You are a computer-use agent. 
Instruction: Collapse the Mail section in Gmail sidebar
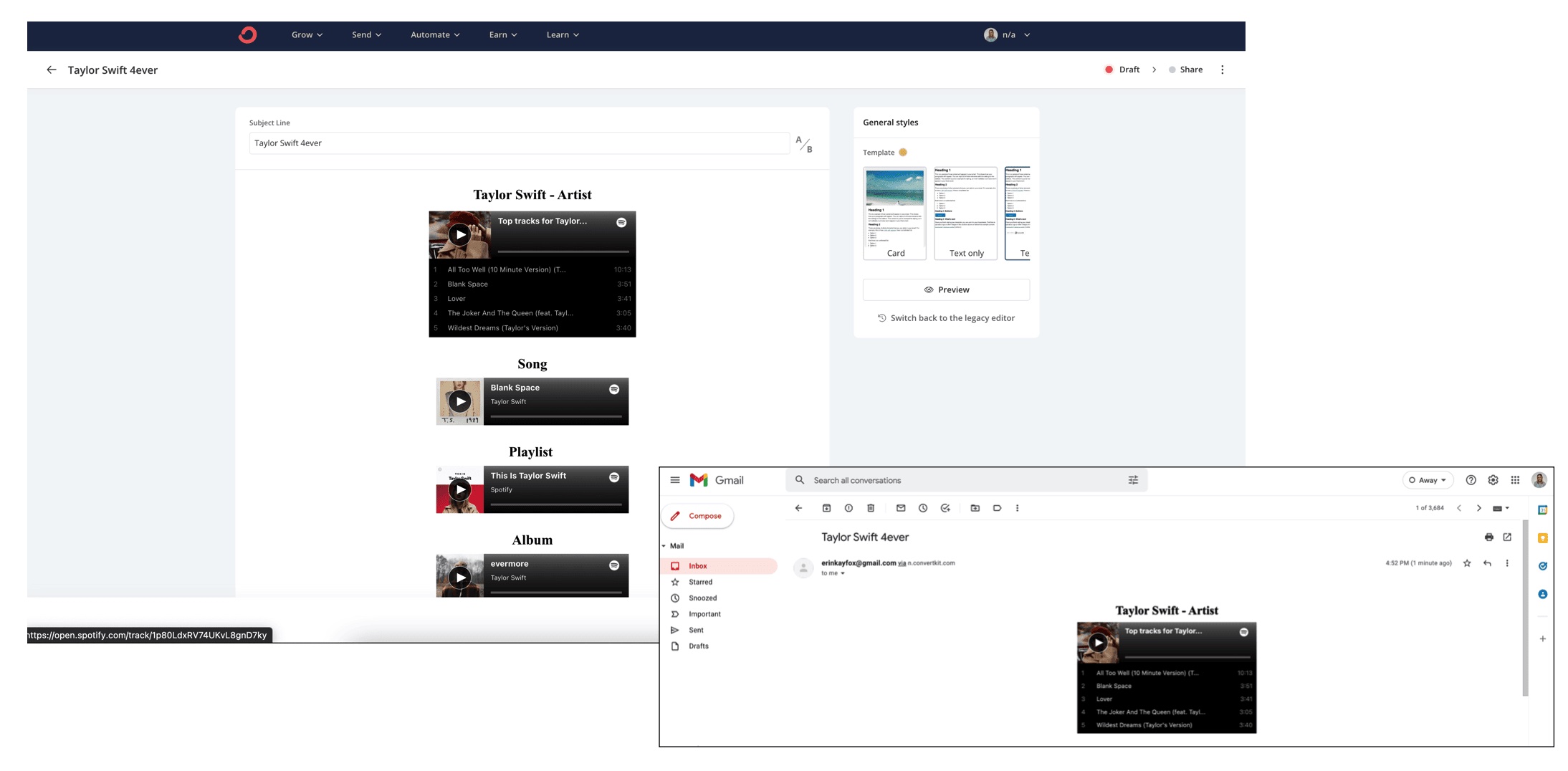click(664, 546)
